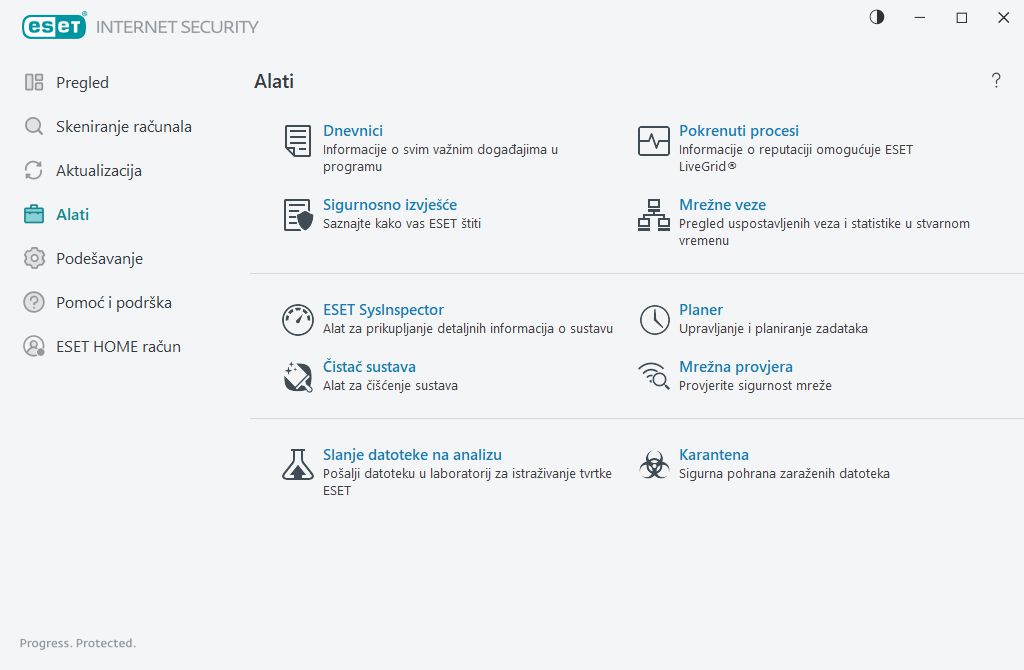Screen dimensions: 1024x670
Task: Click the Karantena biohazard icon
Action: pyautogui.click(x=654, y=465)
